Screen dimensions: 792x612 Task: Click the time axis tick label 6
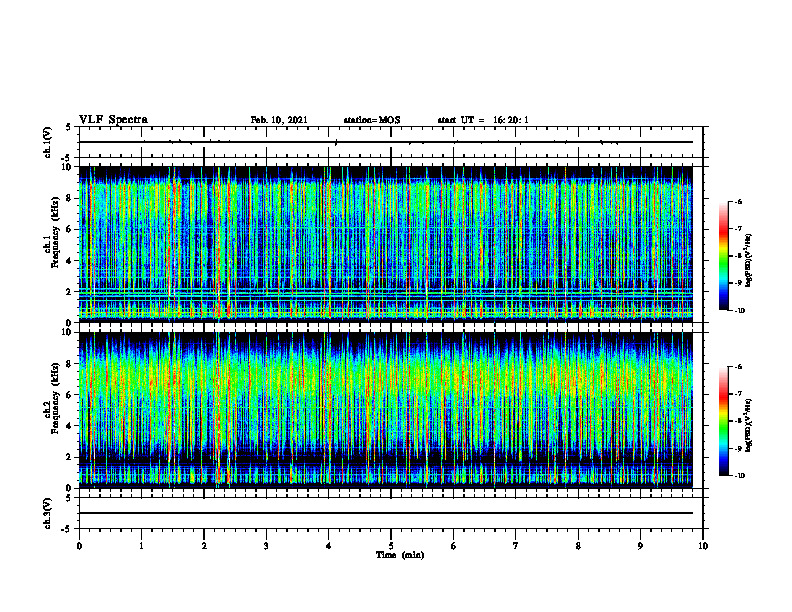click(x=454, y=546)
